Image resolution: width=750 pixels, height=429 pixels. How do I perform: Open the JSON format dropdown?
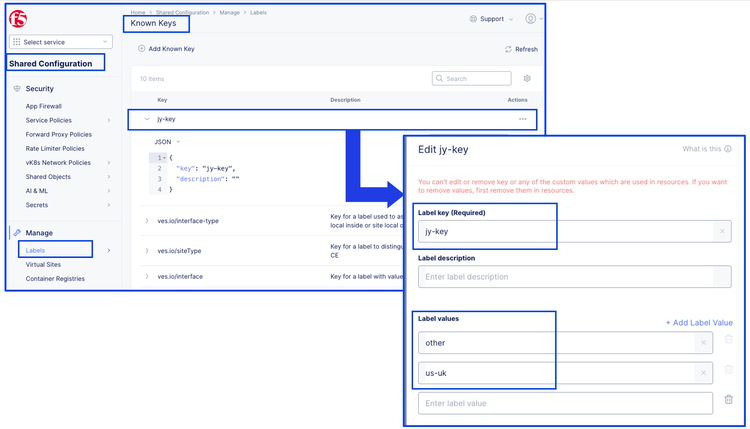167,142
